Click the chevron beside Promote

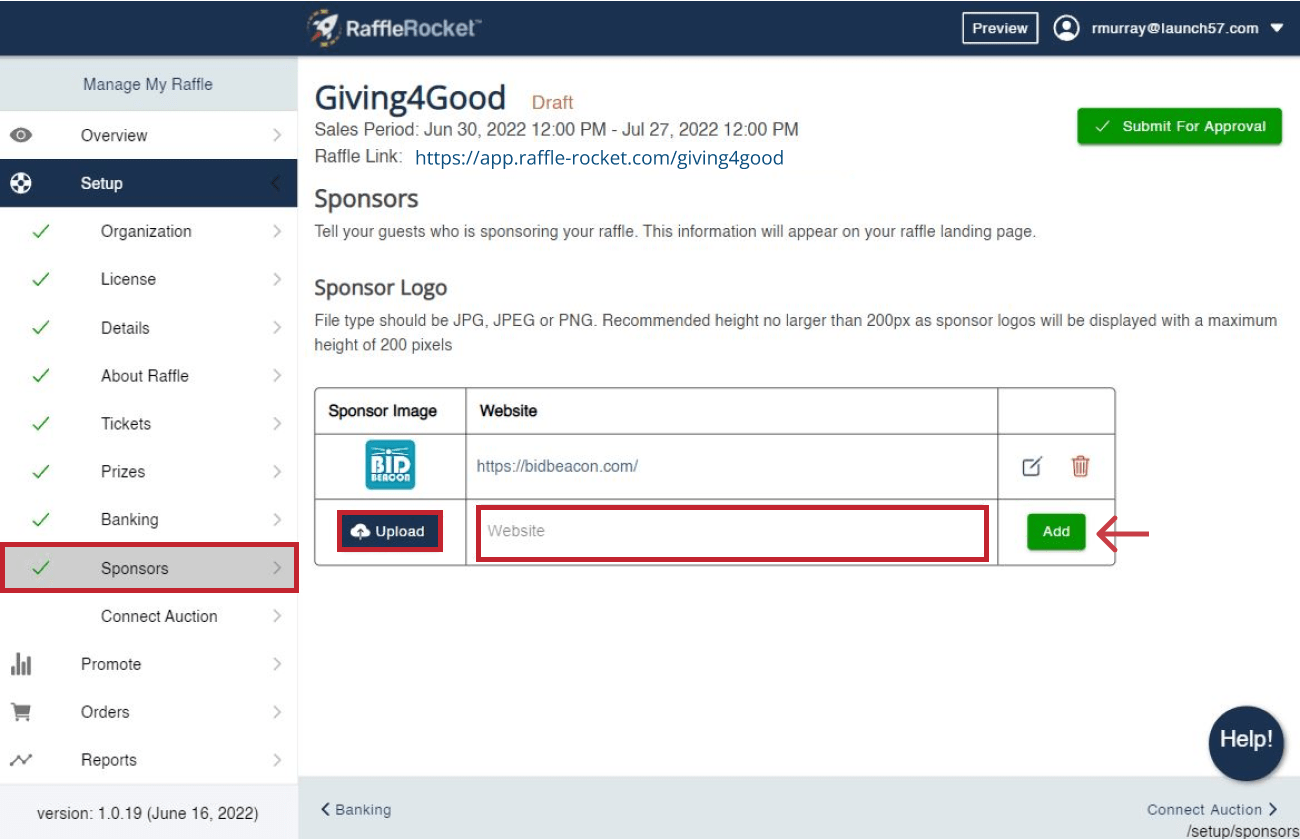(x=277, y=664)
